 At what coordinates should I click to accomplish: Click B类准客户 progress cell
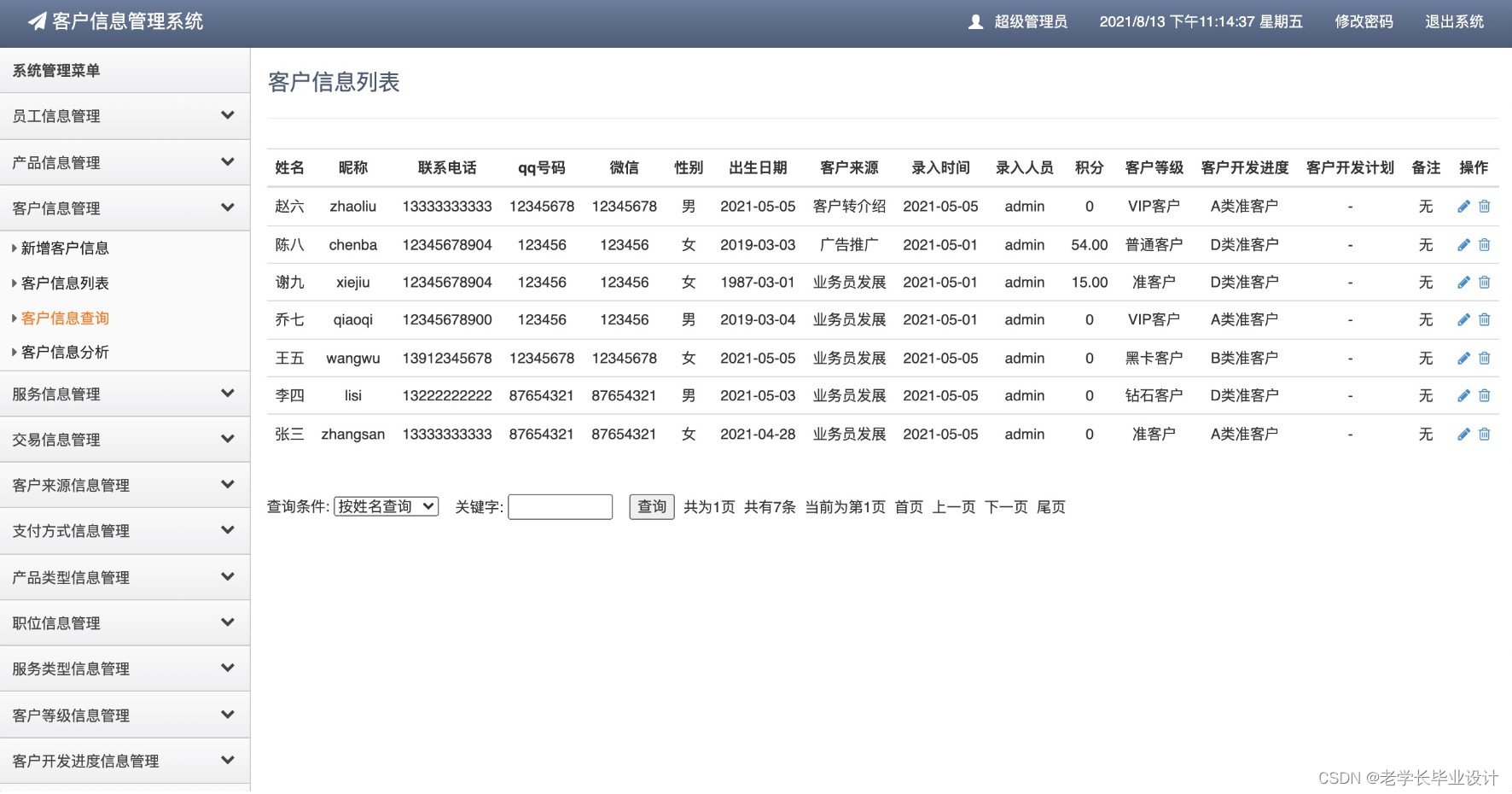coord(1244,359)
